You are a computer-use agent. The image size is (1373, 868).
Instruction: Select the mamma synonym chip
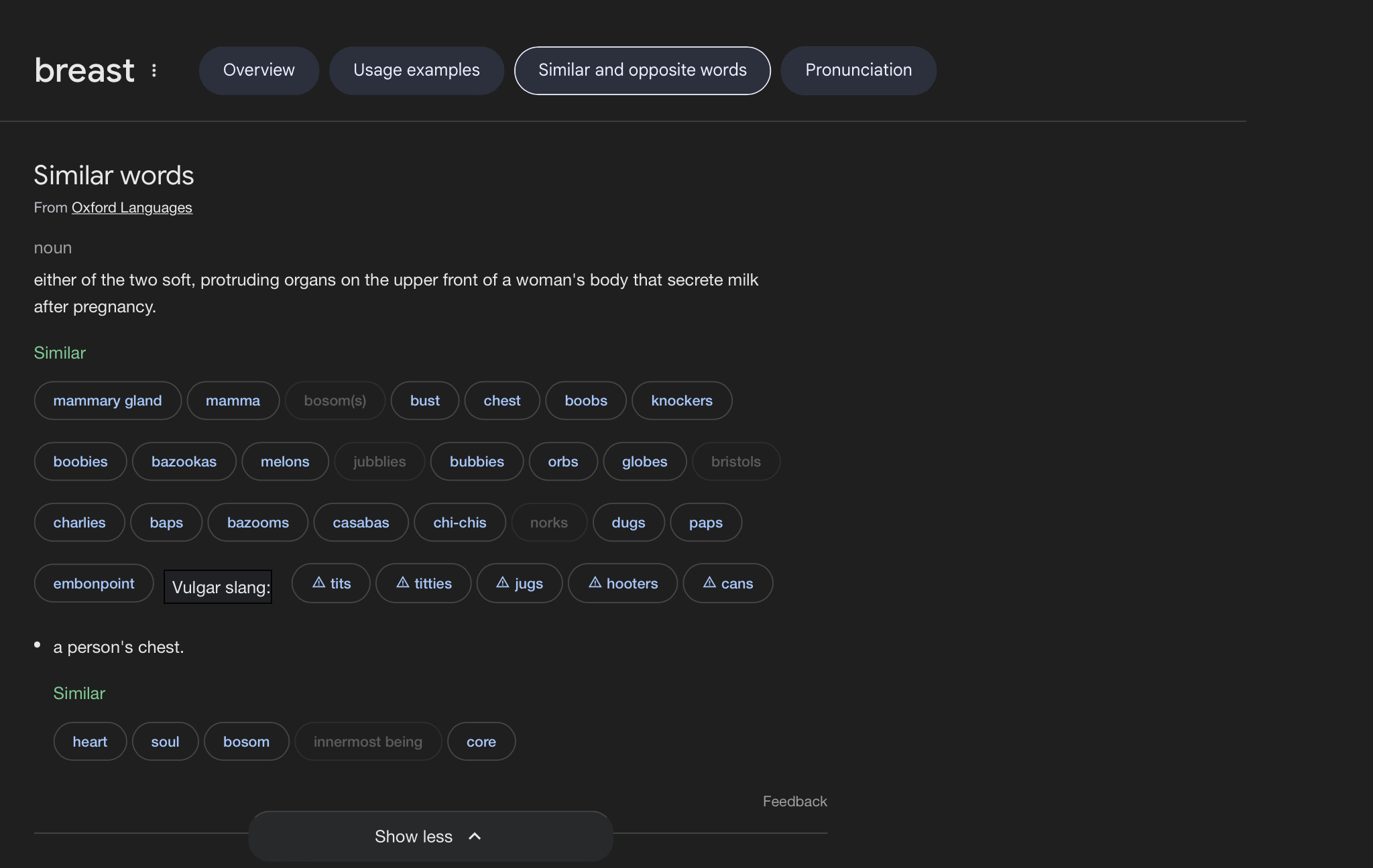click(233, 401)
